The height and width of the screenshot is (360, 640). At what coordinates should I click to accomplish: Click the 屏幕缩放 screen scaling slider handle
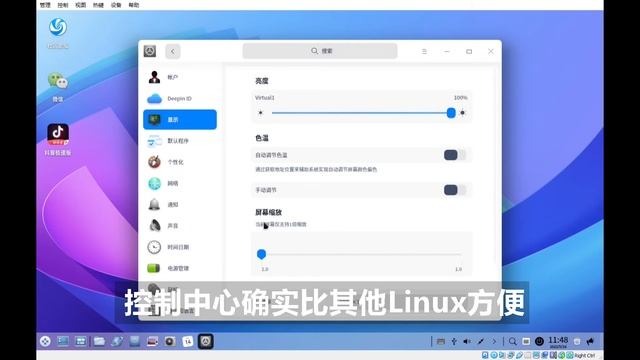[262, 254]
